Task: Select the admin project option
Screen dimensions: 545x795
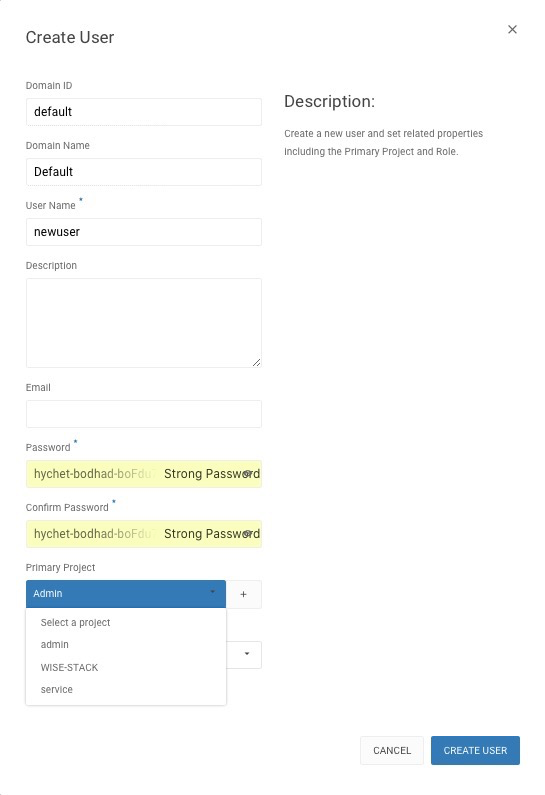Action: coord(55,645)
